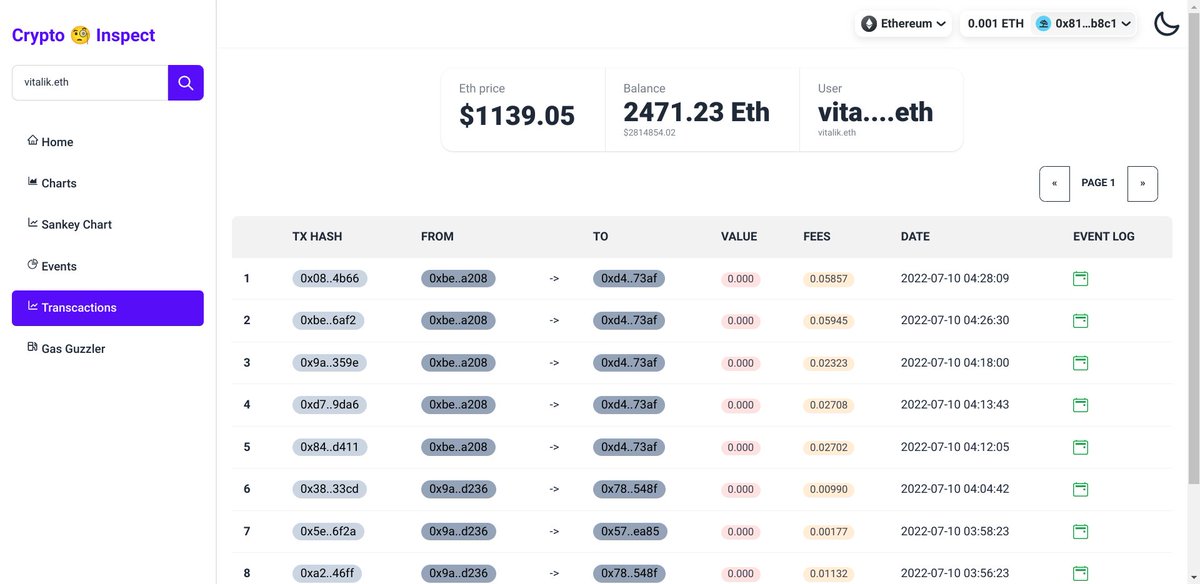The image size is (1200, 584).
Task: Click the wallet avatar icon
Action: point(1044,23)
